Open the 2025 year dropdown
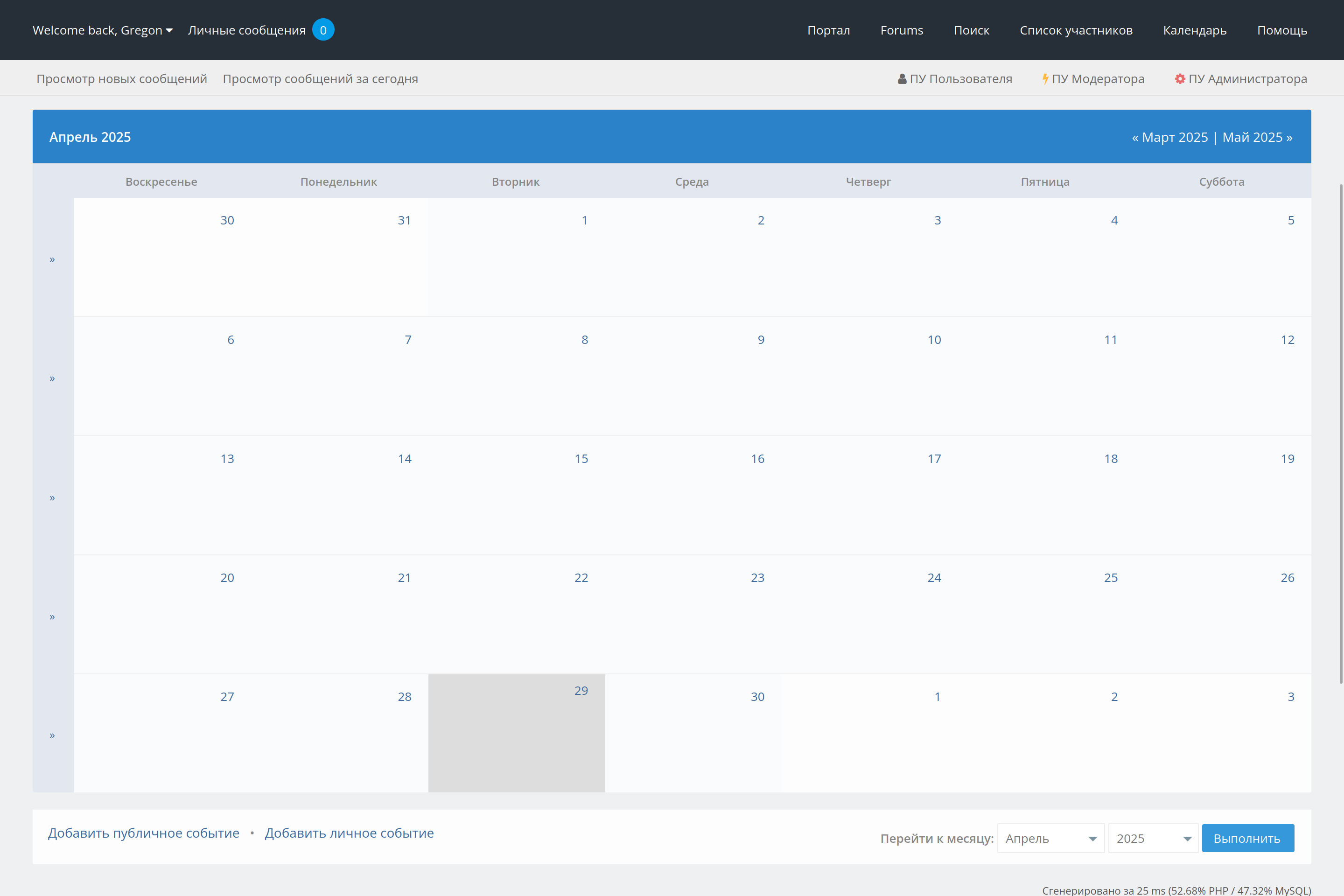This screenshot has width=1344, height=896. (1153, 838)
